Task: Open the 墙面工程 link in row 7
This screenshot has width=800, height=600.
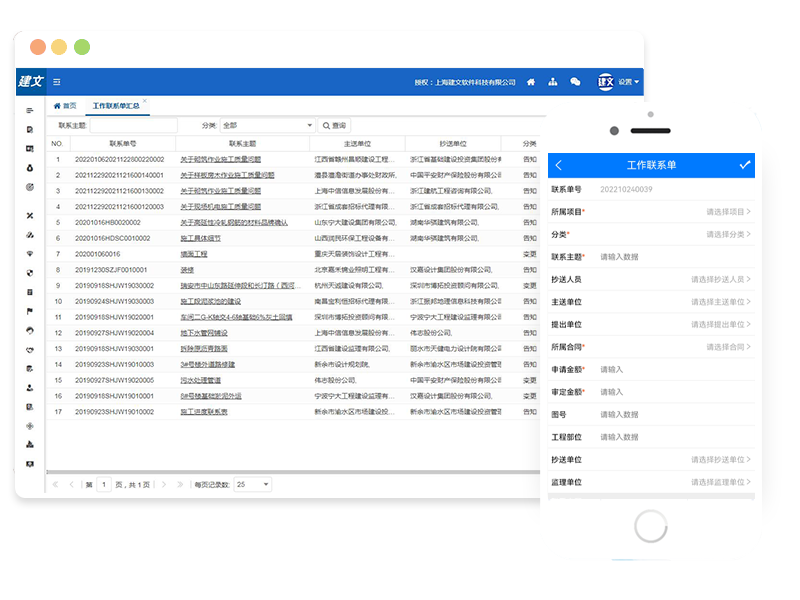Action: click(x=194, y=254)
